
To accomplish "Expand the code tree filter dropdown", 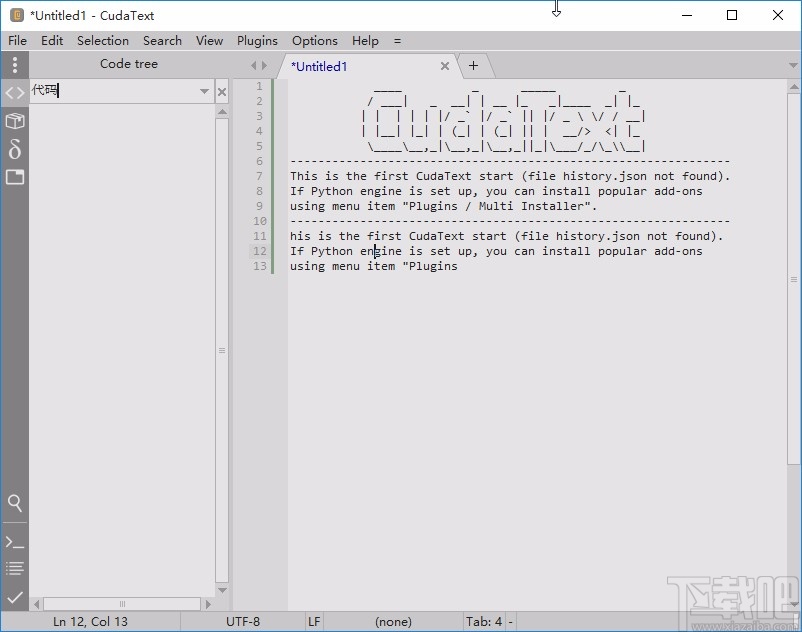I will click(204, 92).
